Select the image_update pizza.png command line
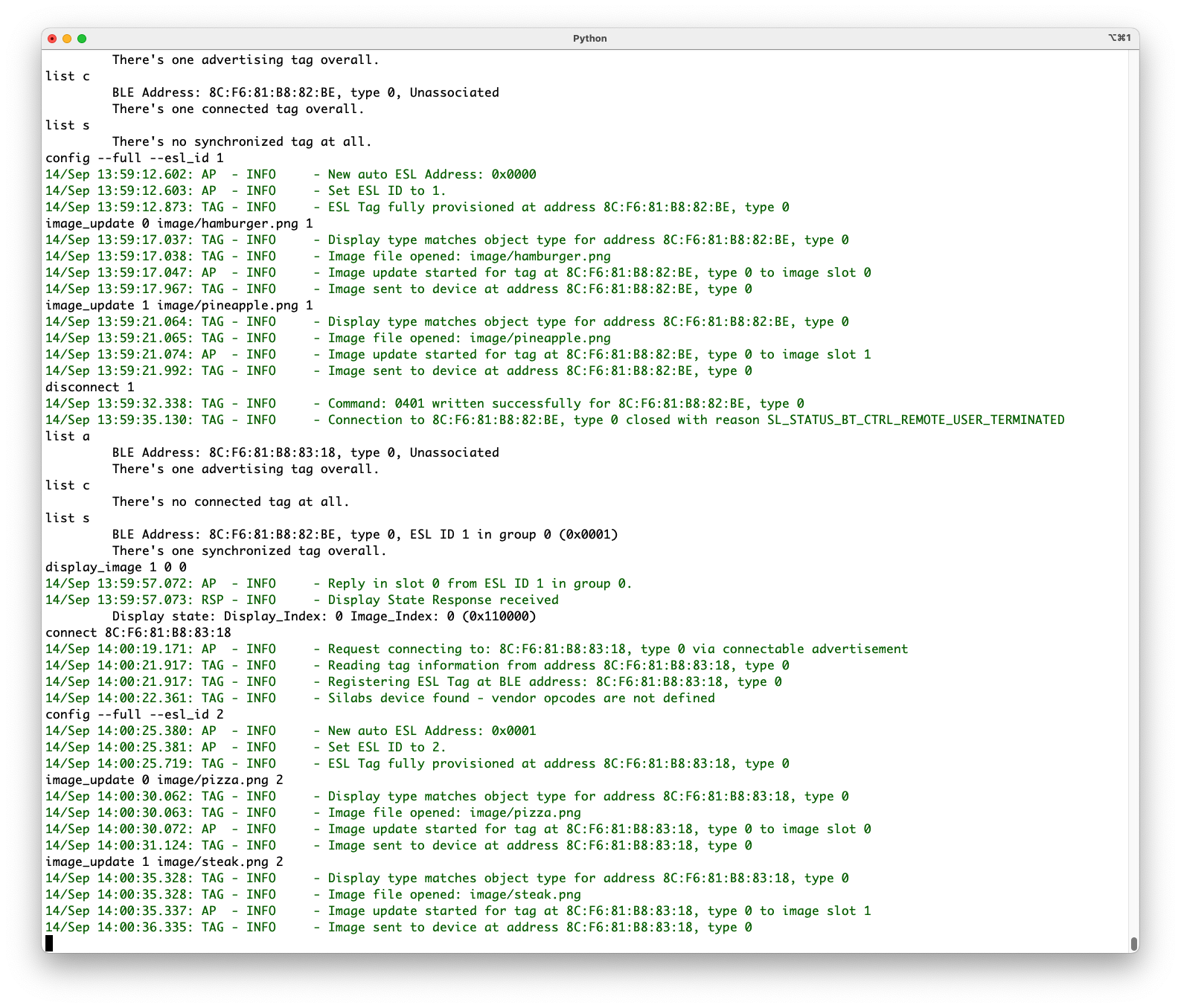The image size is (1181, 1008). pos(164,780)
